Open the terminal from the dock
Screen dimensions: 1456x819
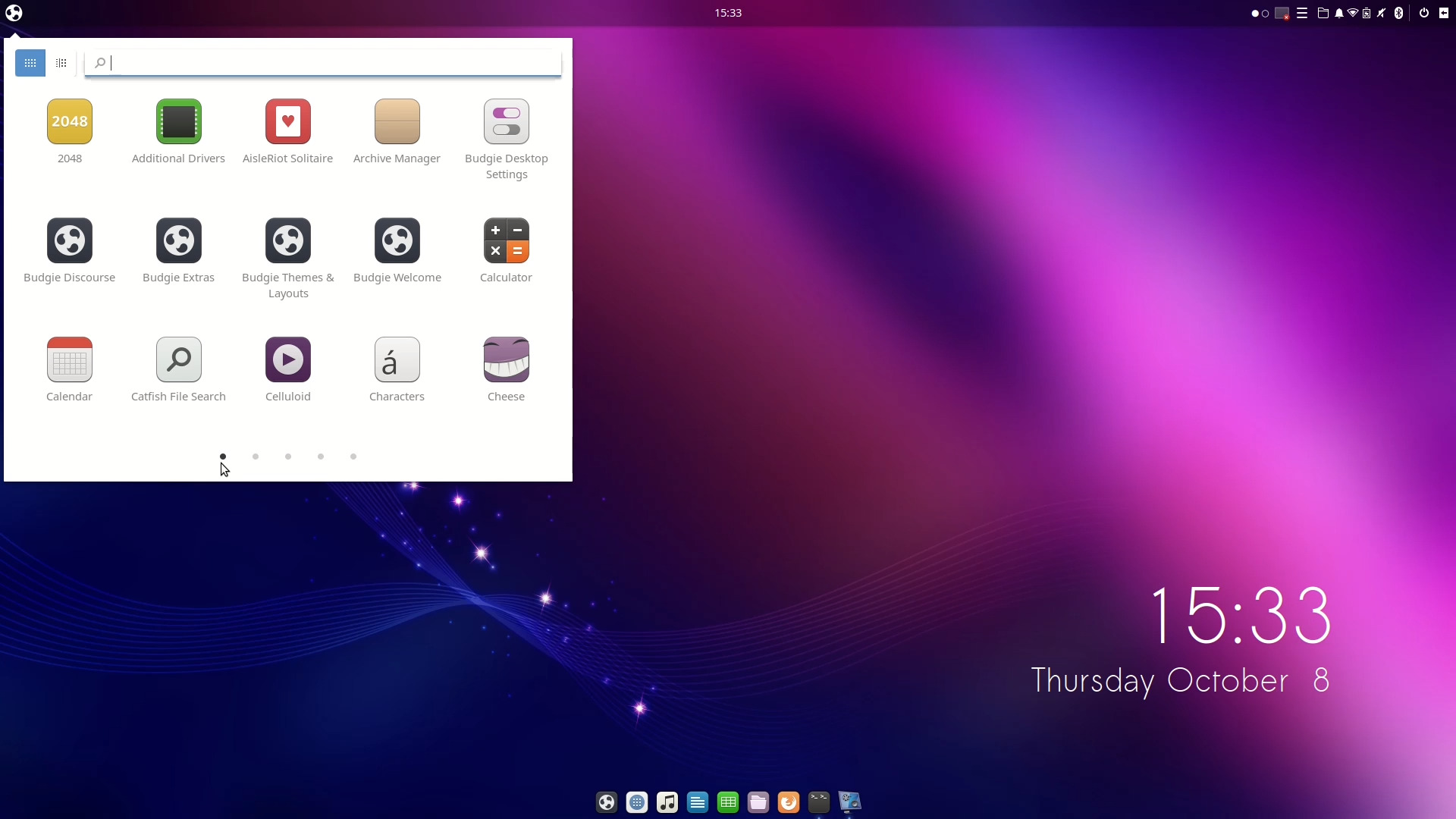(819, 802)
